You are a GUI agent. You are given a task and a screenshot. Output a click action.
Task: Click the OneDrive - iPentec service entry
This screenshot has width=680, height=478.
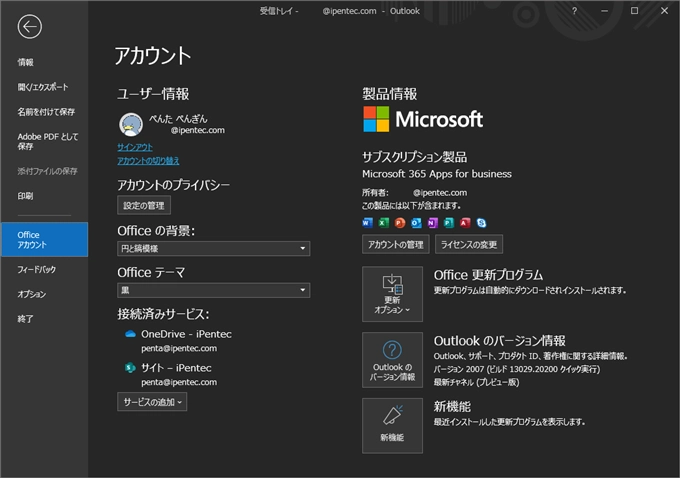(x=178, y=340)
